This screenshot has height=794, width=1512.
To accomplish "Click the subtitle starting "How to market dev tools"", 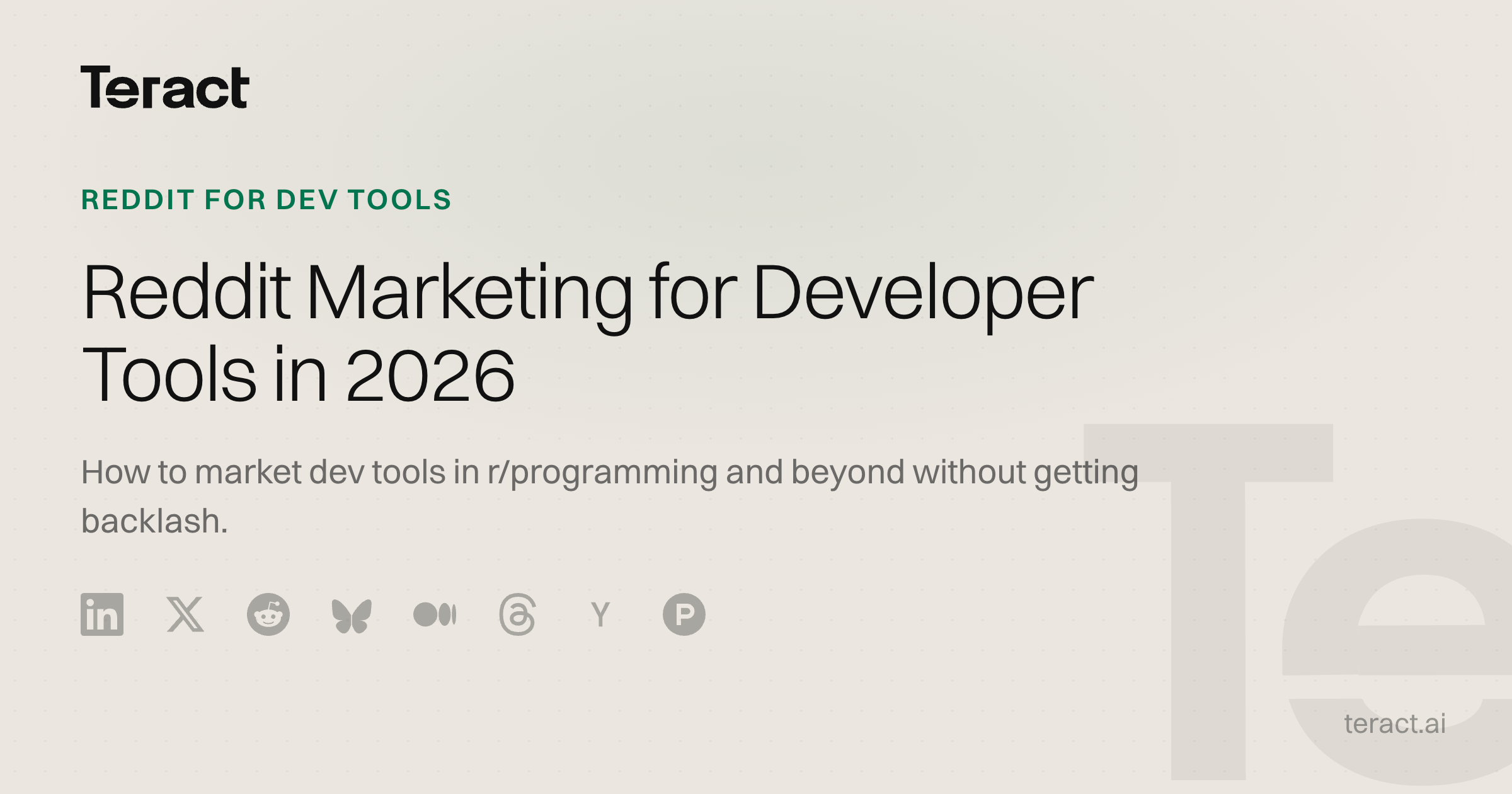I will coord(610,497).
